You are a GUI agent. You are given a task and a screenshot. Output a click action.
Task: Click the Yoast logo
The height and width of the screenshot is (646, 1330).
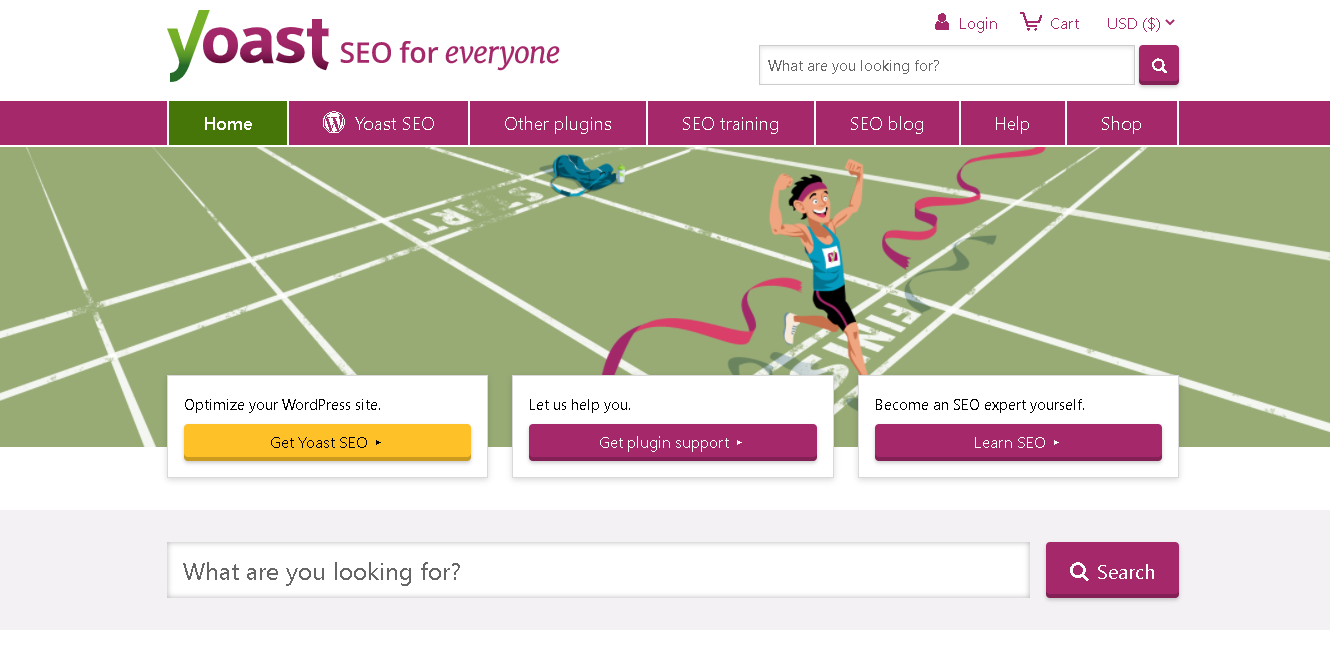coord(248,47)
